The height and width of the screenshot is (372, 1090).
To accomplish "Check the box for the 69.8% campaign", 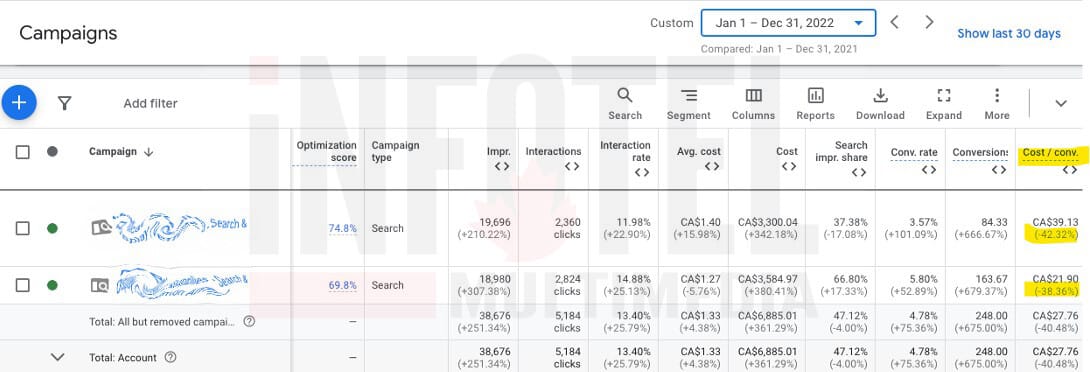I will tap(23, 285).
